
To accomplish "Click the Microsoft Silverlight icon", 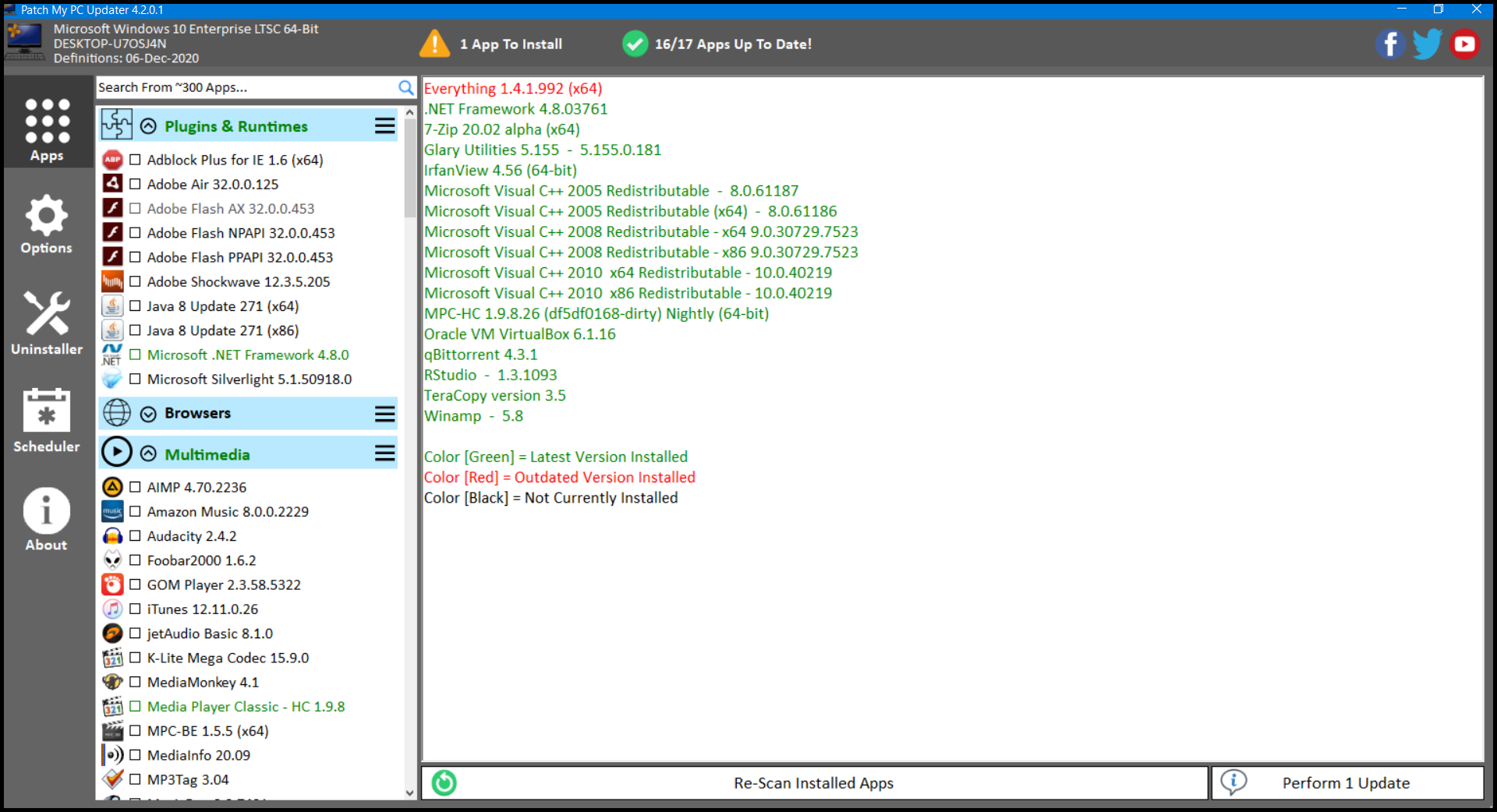I will (112, 380).
